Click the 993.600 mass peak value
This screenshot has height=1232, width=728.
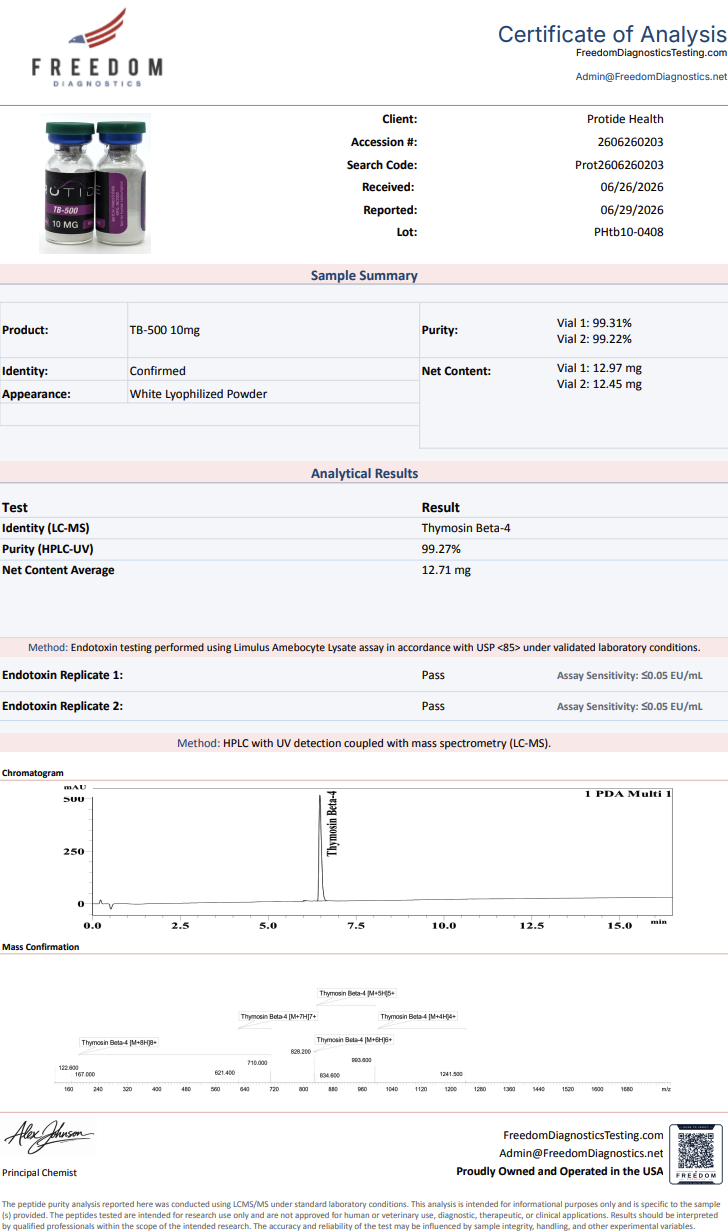pos(361,1060)
